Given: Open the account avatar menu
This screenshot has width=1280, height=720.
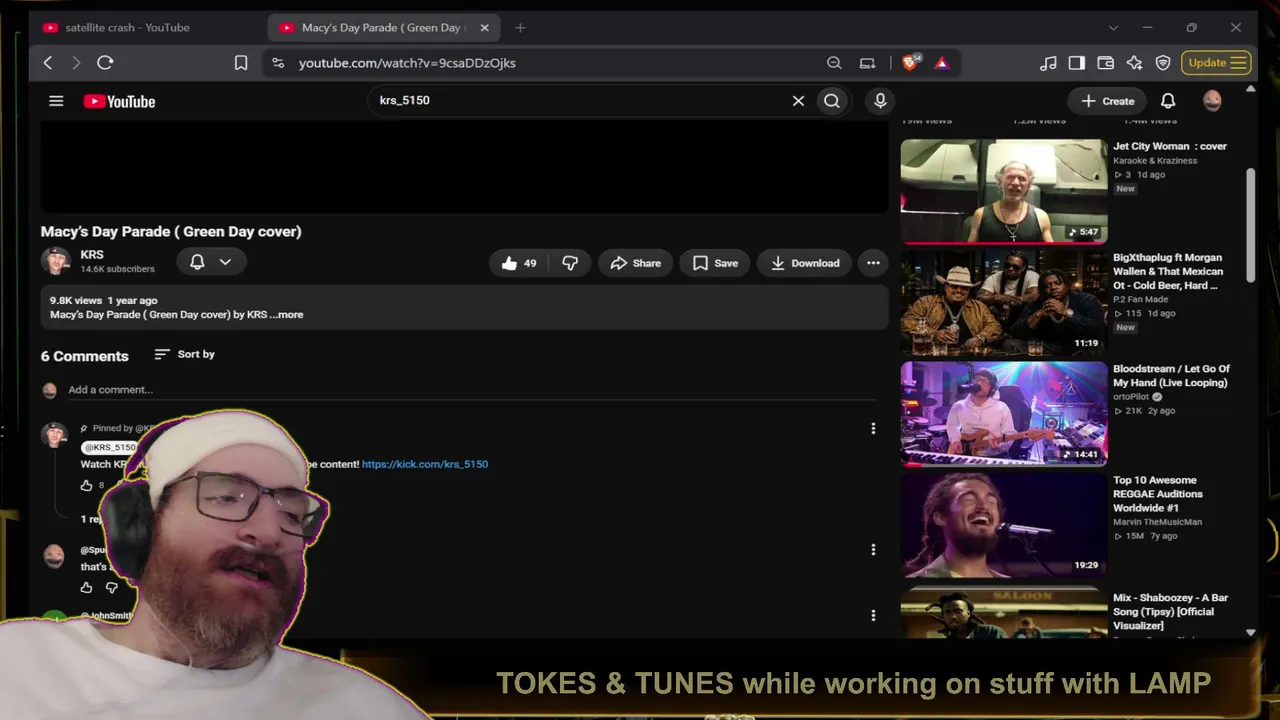Looking at the screenshot, I should (1212, 101).
